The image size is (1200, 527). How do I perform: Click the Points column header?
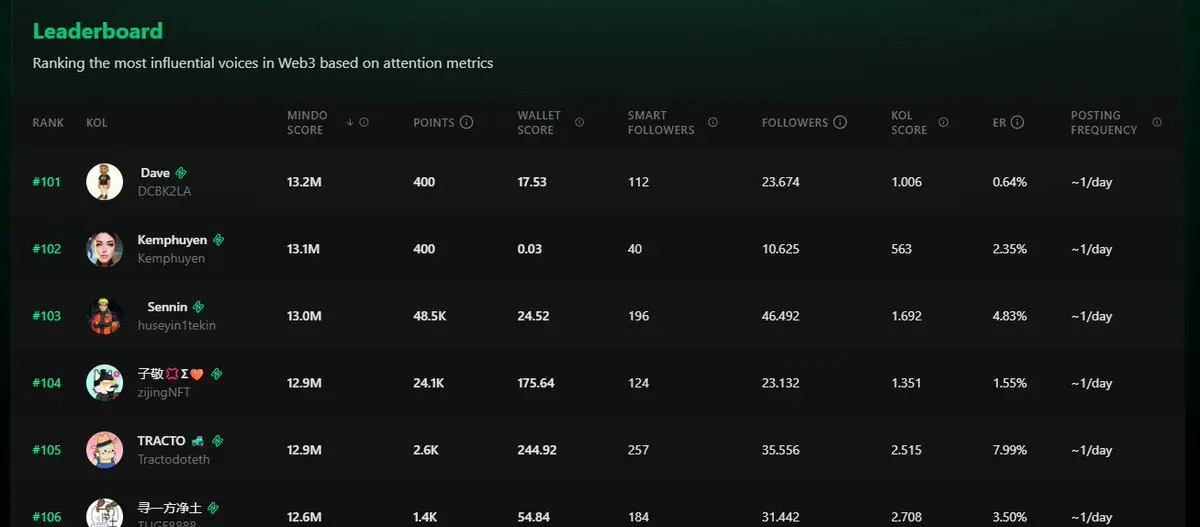pos(434,122)
